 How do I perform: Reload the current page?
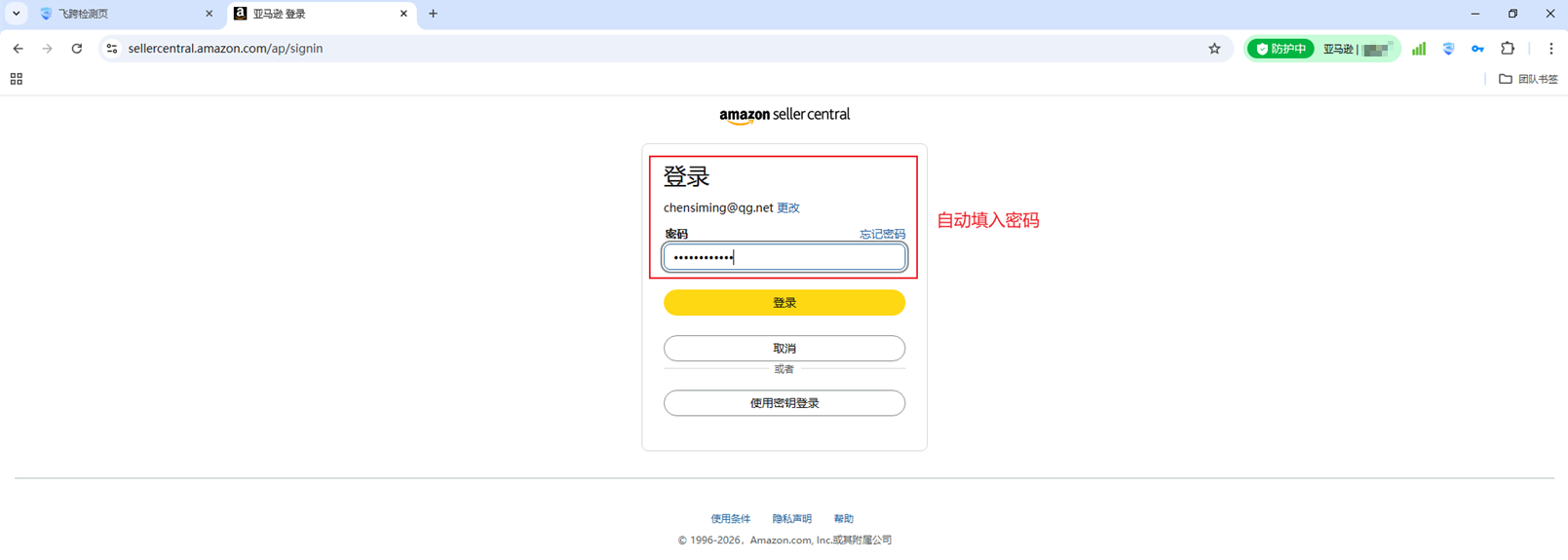pyautogui.click(x=77, y=48)
